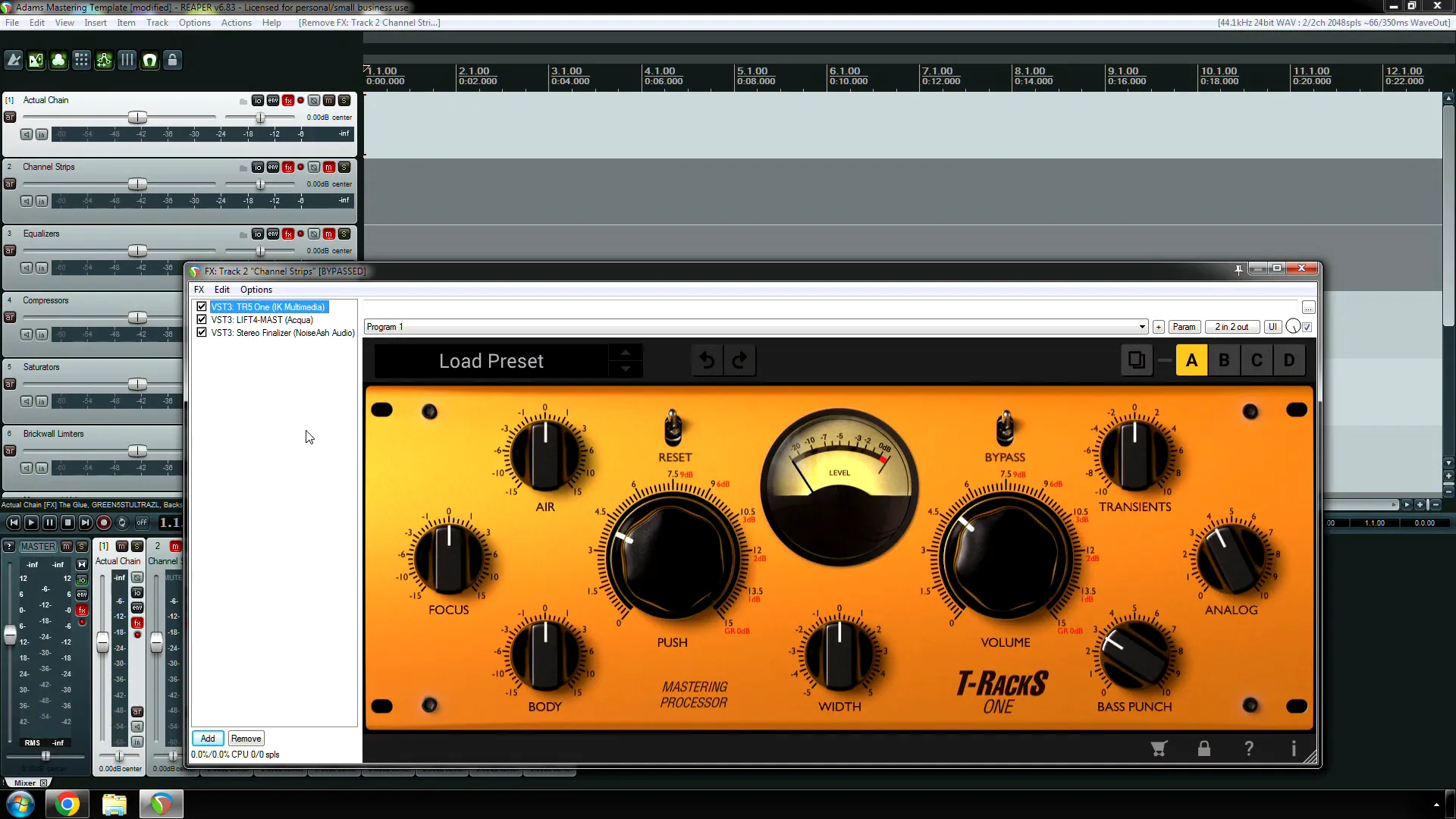This screenshot has width=1456, height=819.
Task: Open the Track menu
Action: tap(157, 22)
